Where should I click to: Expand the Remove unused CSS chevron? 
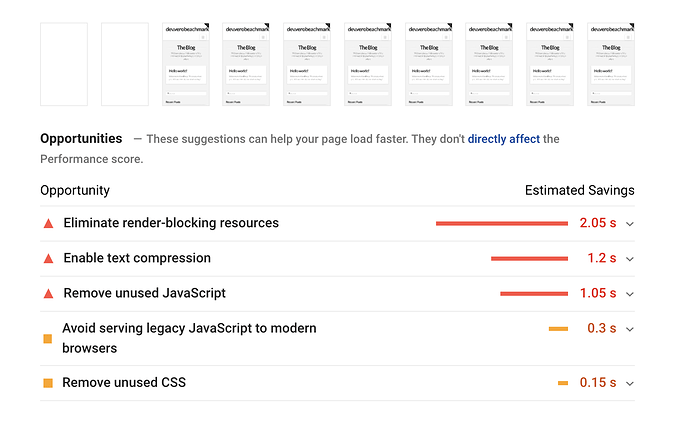click(630, 384)
